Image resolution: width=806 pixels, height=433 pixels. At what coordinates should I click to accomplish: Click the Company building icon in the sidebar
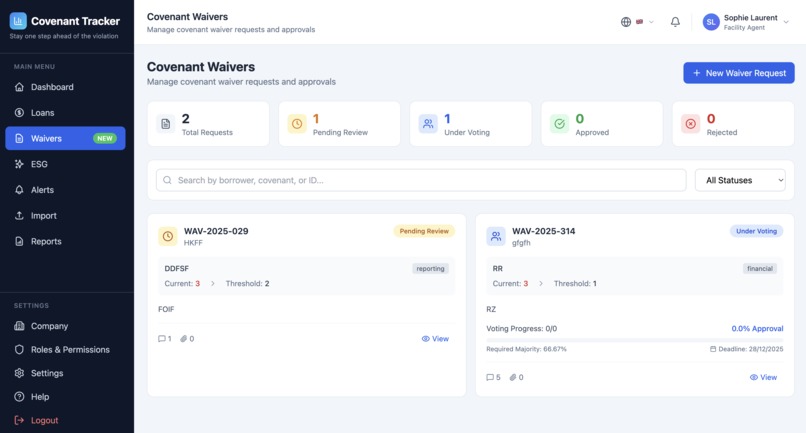click(x=19, y=326)
